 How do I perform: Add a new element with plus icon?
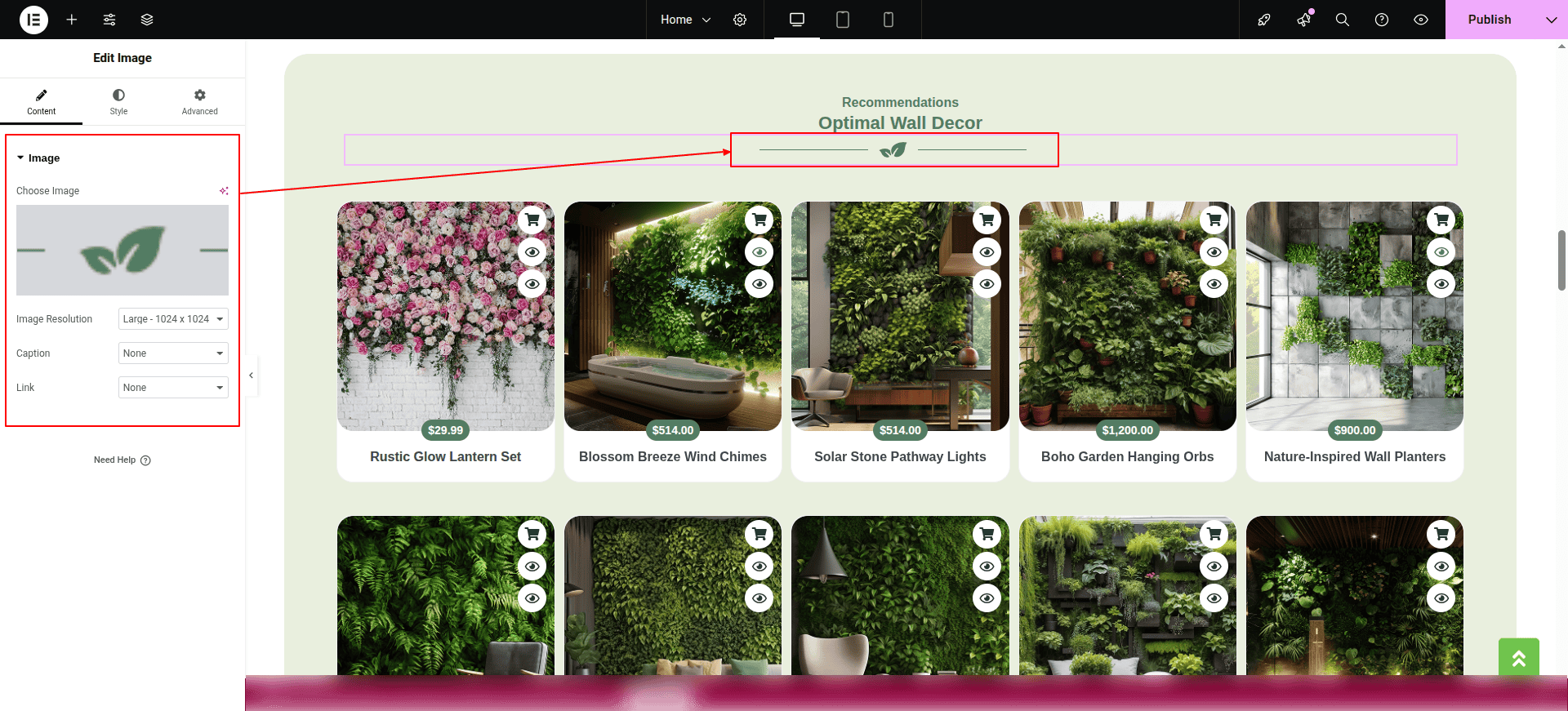pos(72,20)
